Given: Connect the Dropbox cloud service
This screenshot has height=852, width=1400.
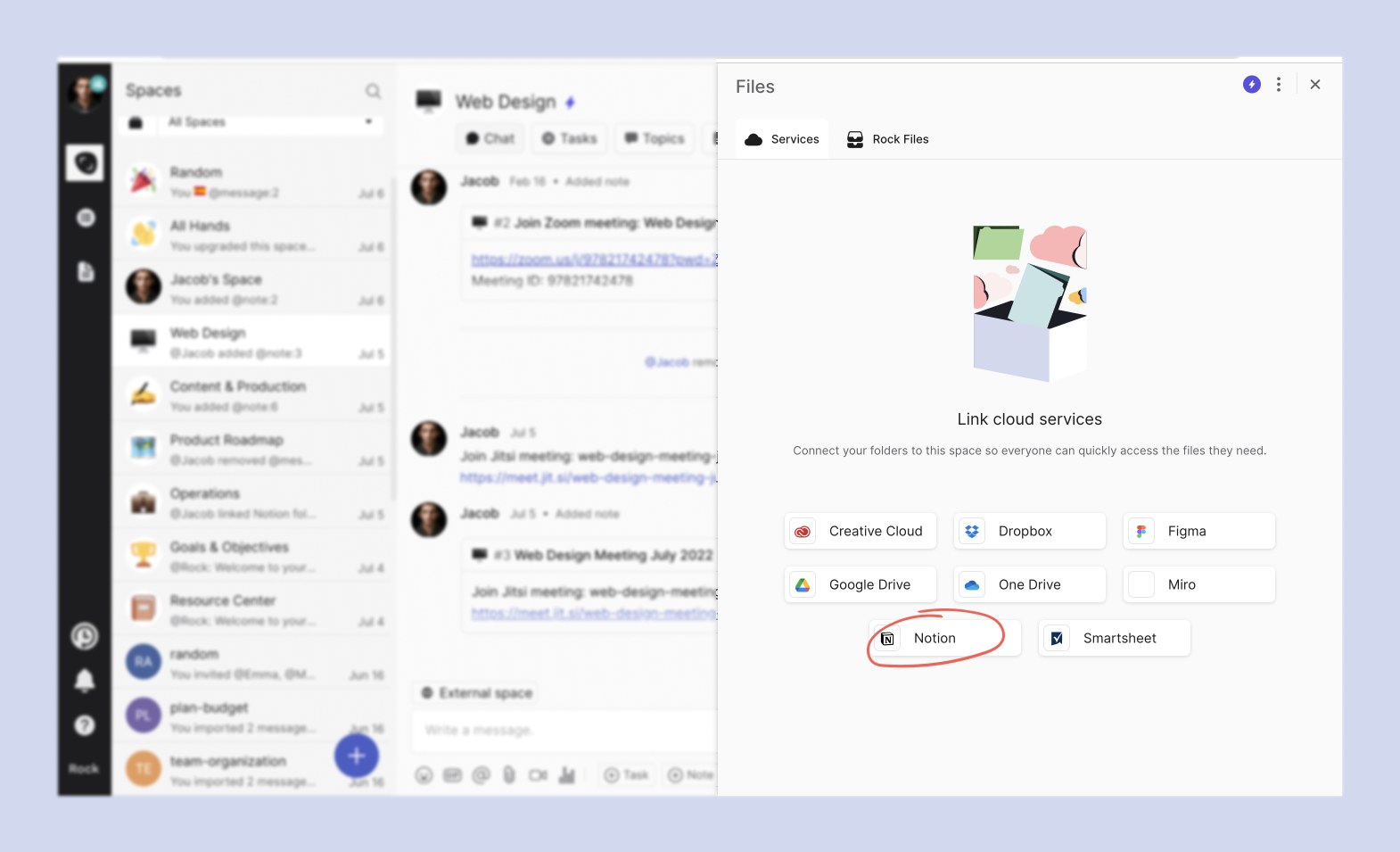Looking at the screenshot, I should 1029,532.
